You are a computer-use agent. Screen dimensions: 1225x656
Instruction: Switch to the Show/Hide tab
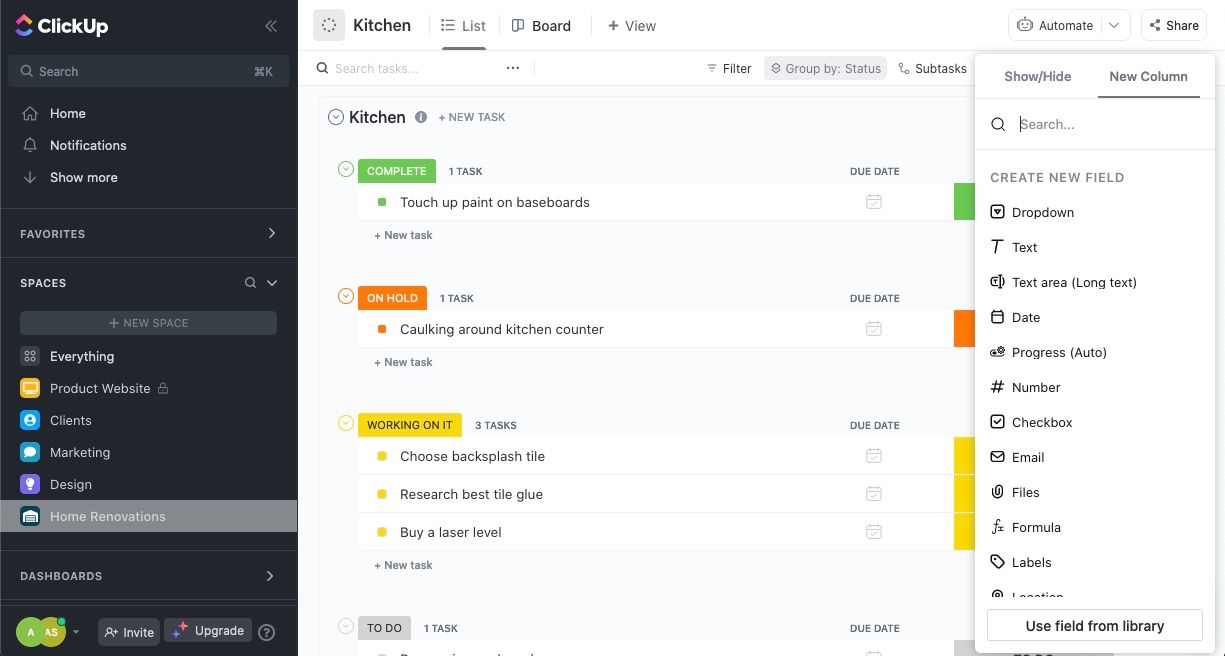tap(1037, 76)
